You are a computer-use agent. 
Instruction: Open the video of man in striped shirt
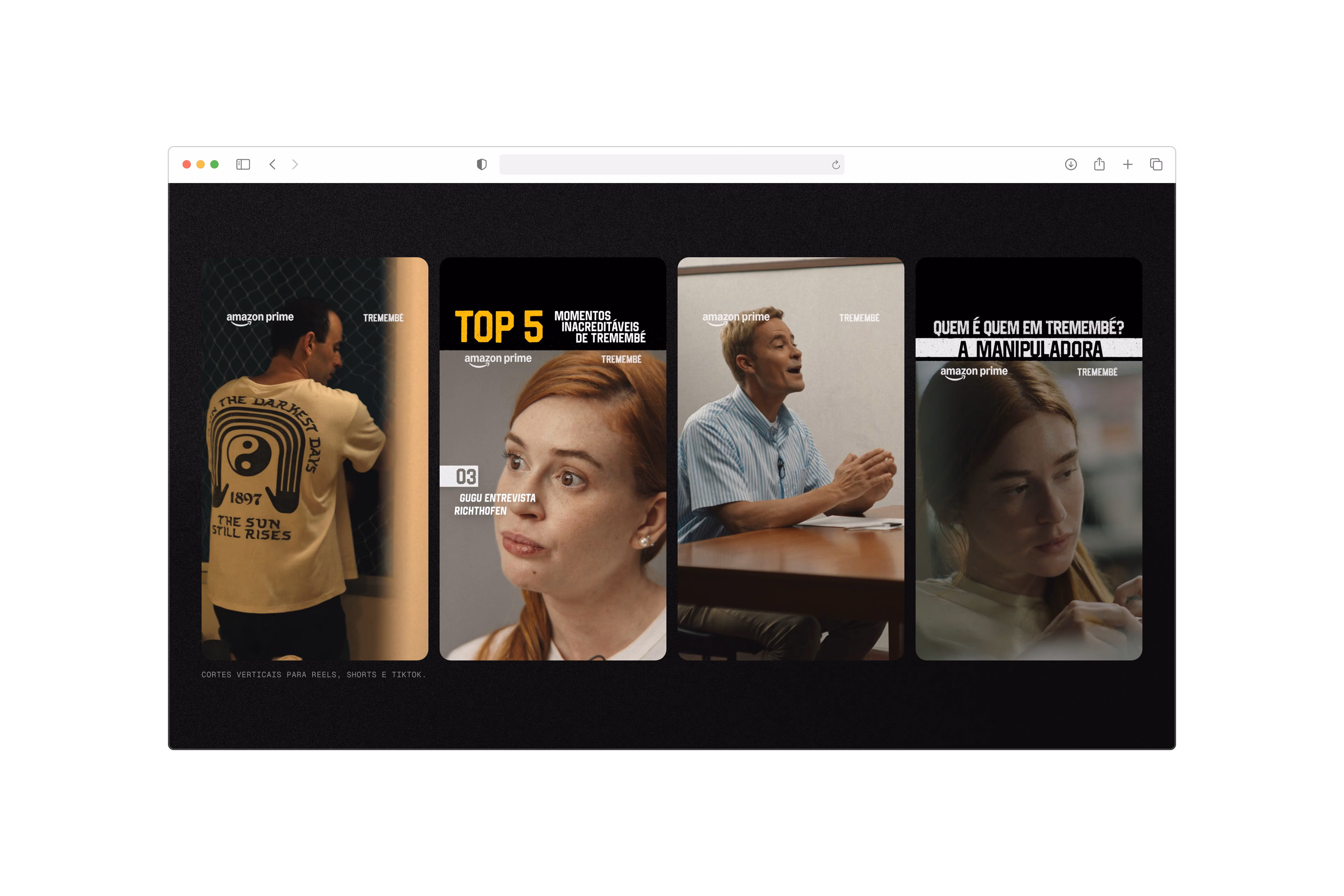pos(791,459)
